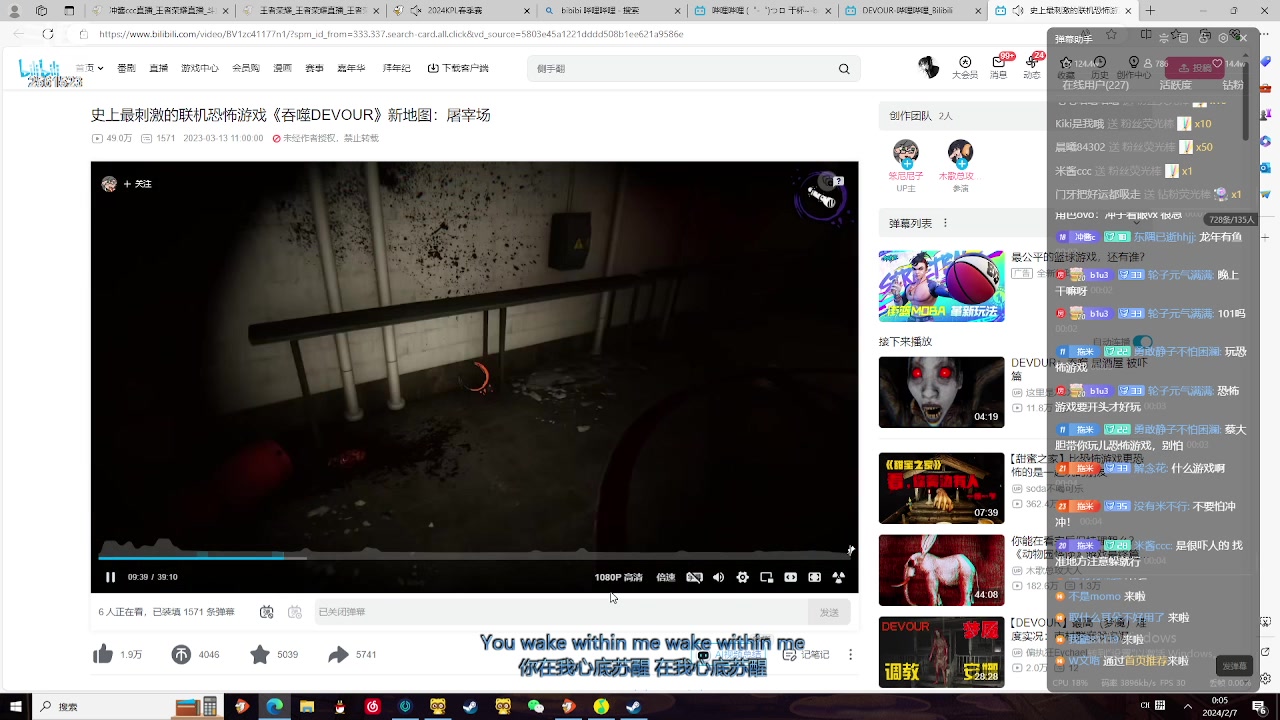Switch to 活跃度 tab in overlay
Image resolution: width=1280 pixels, height=720 pixels.
[x=1175, y=85]
